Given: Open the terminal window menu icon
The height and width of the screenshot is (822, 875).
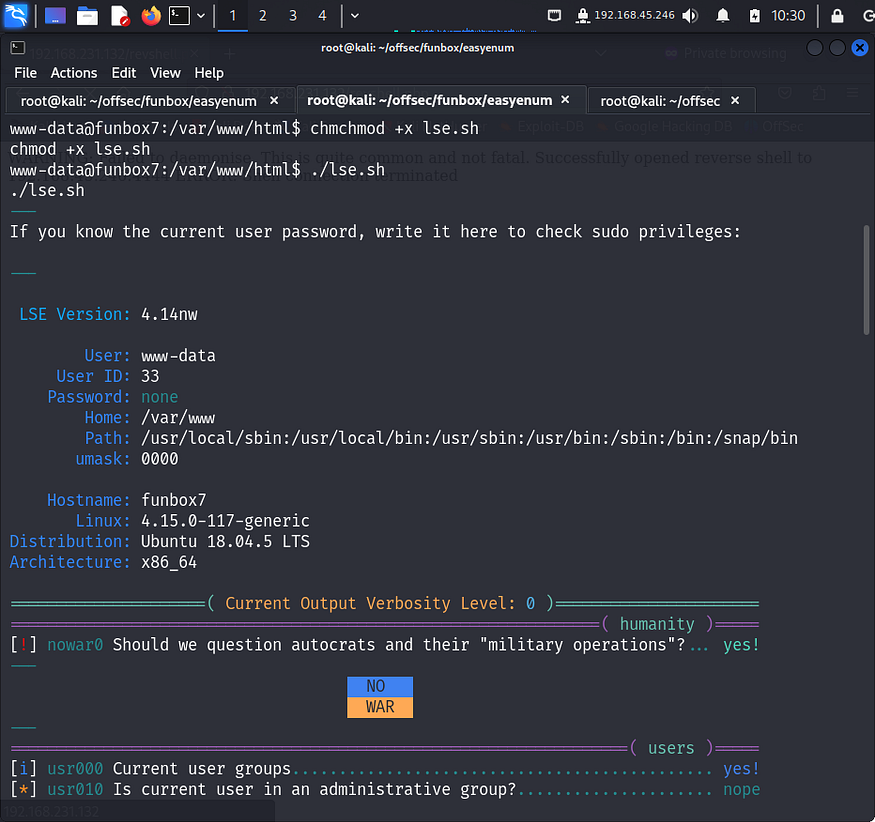Looking at the screenshot, I should (17, 48).
